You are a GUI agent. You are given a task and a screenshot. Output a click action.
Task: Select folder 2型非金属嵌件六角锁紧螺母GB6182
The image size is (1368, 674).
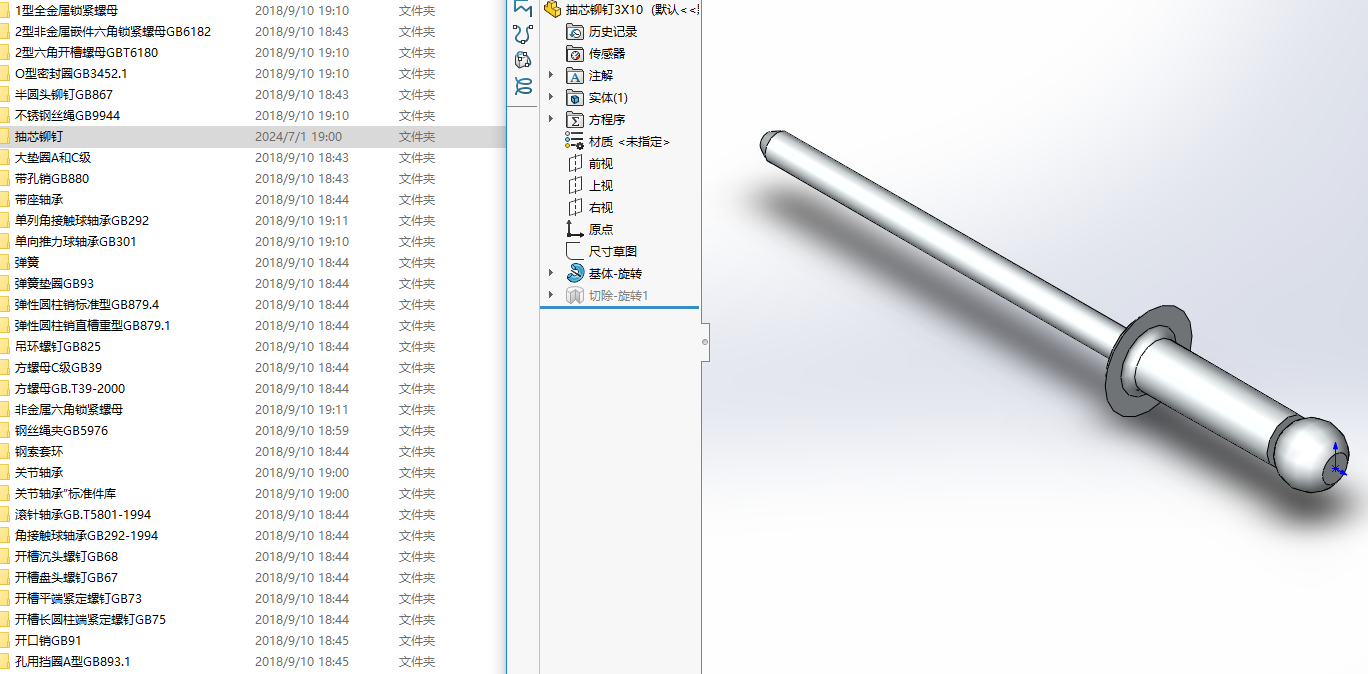[x=113, y=32]
